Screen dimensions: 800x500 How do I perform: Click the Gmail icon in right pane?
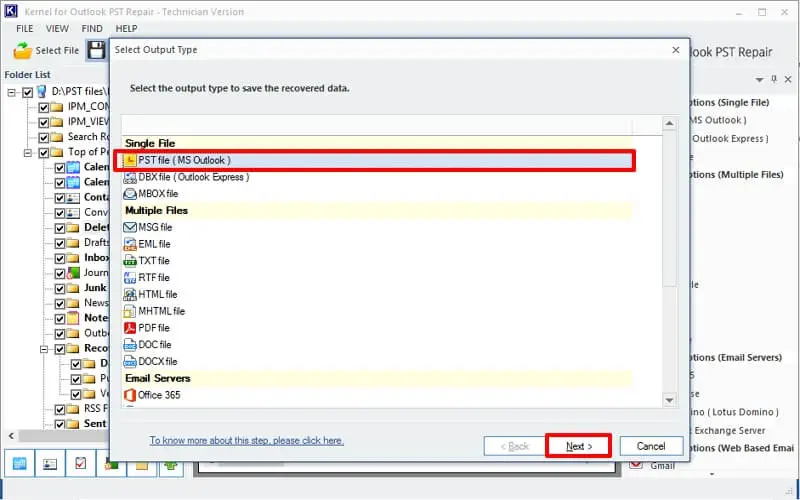[x=636, y=465]
